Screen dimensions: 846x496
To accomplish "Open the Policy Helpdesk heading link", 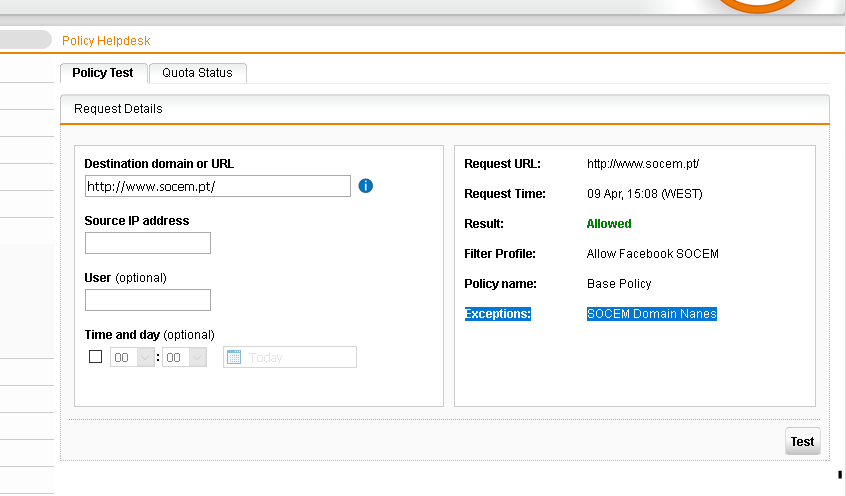I will [106, 40].
